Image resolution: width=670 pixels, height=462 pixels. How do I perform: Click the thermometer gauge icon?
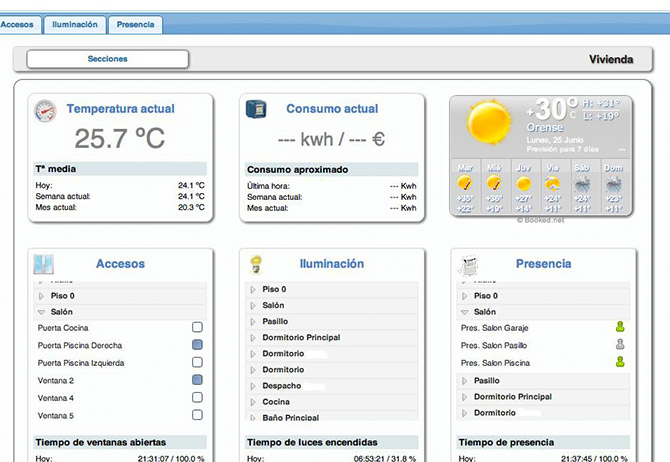pos(45,111)
